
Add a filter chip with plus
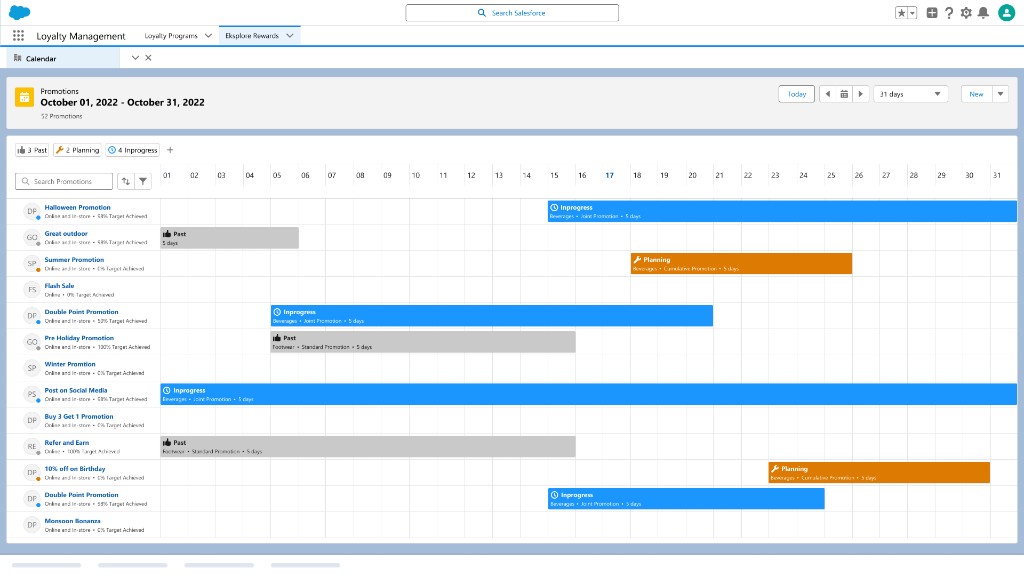coord(170,150)
